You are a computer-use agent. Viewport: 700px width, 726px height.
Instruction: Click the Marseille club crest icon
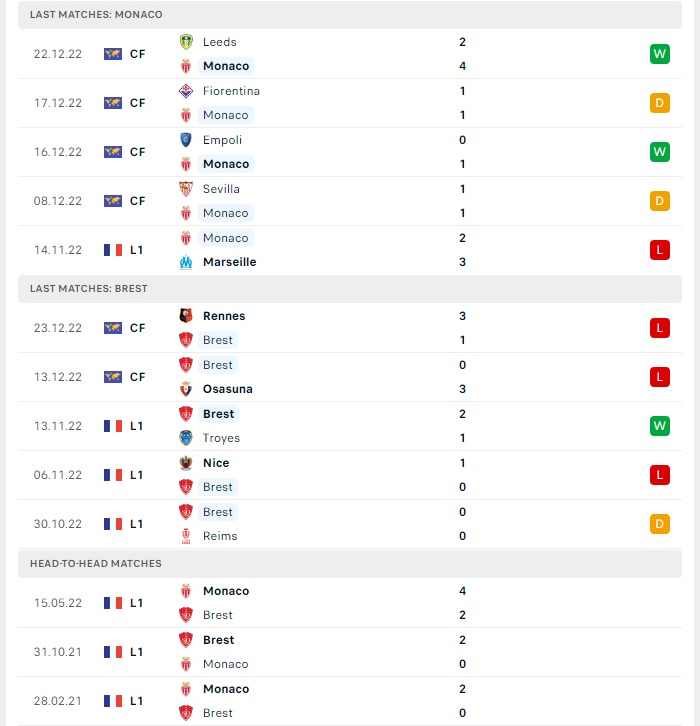pyautogui.click(x=186, y=262)
